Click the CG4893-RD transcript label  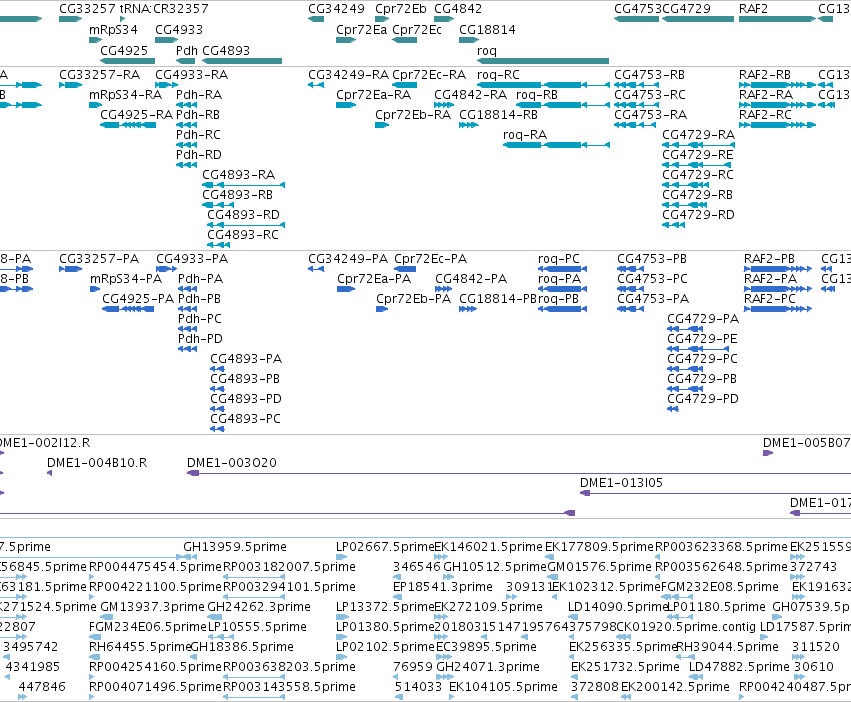243,215
